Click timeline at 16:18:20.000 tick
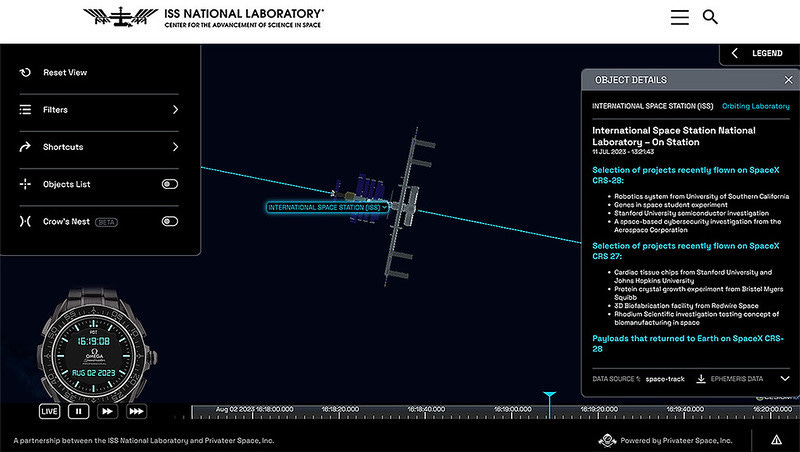800x452 pixels. click(x=340, y=410)
